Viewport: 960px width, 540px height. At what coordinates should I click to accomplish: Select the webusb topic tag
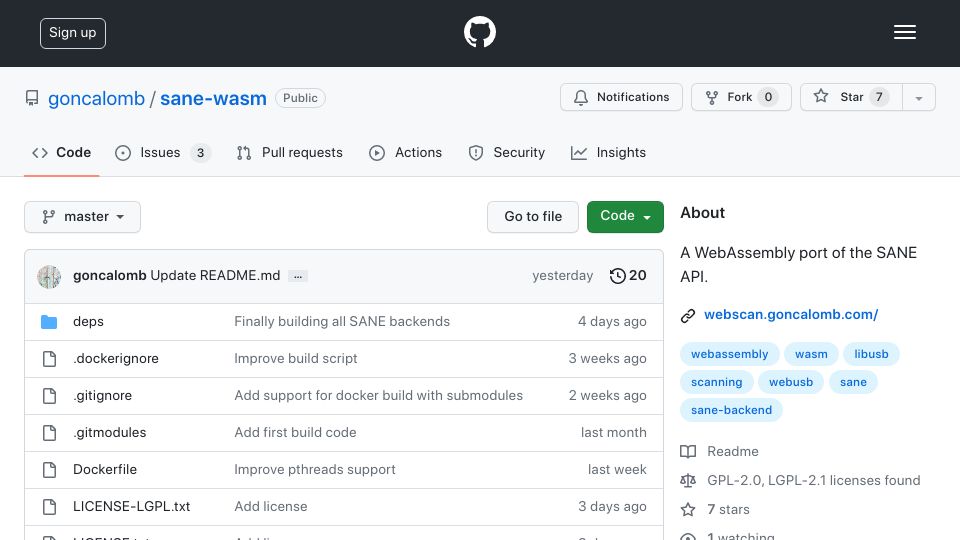click(x=791, y=382)
